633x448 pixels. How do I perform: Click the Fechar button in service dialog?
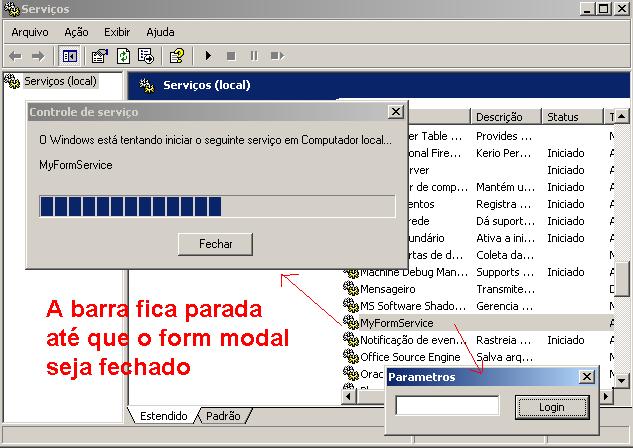[215, 244]
